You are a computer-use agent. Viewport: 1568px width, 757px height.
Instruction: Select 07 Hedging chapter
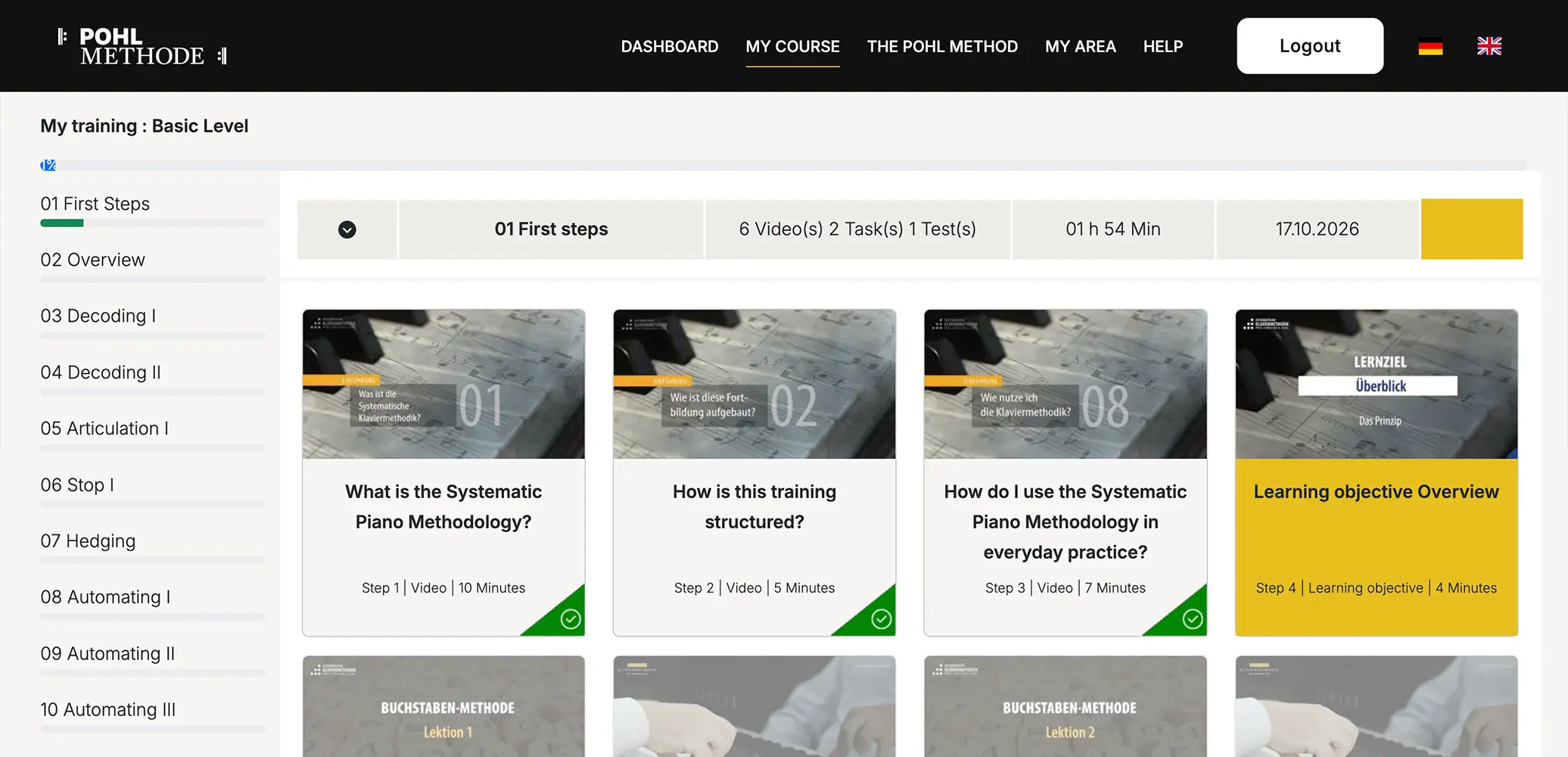[88, 541]
